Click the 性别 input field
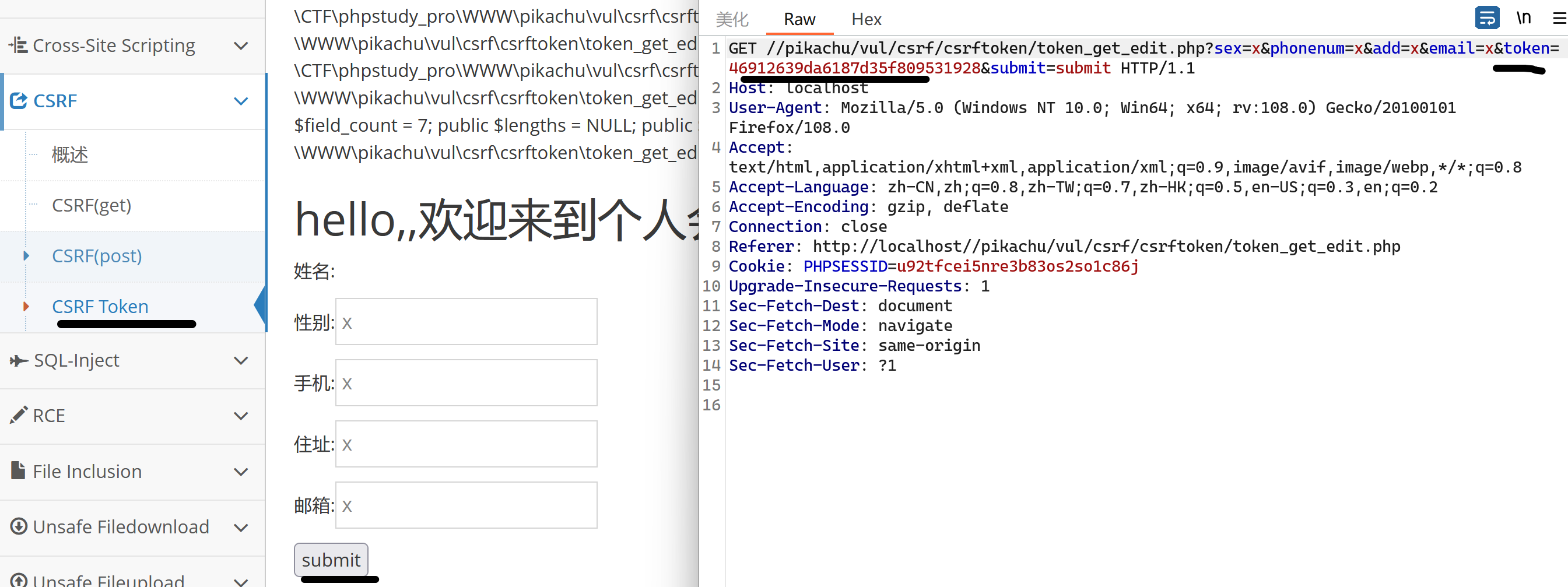1568x587 pixels. 466,322
